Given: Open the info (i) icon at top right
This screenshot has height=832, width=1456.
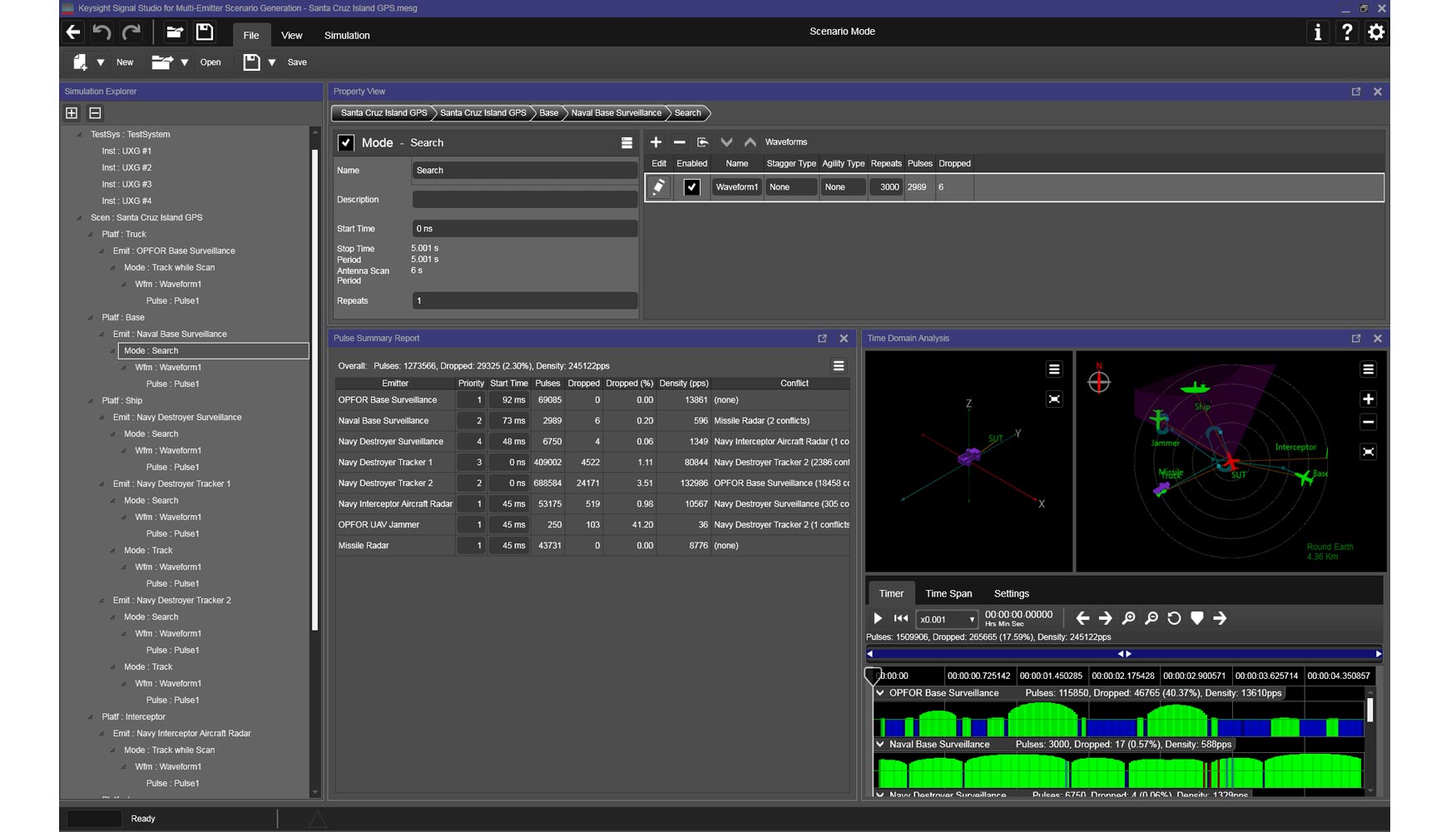Looking at the screenshot, I should point(1317,32).
